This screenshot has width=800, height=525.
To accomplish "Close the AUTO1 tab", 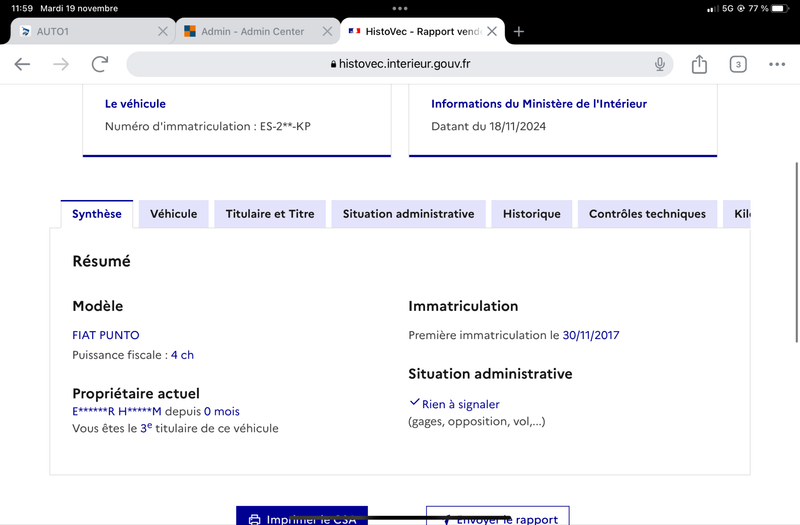I will [x=163, y=32].
